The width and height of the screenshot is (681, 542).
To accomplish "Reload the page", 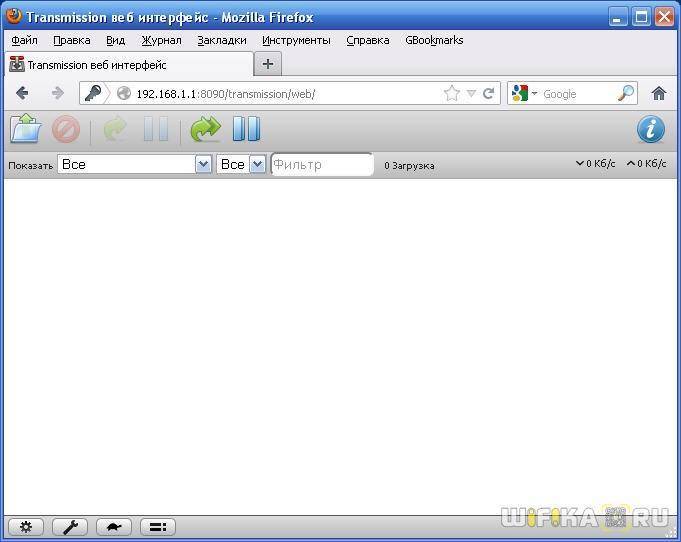I will pyautogui.click(x=489, y=93).
